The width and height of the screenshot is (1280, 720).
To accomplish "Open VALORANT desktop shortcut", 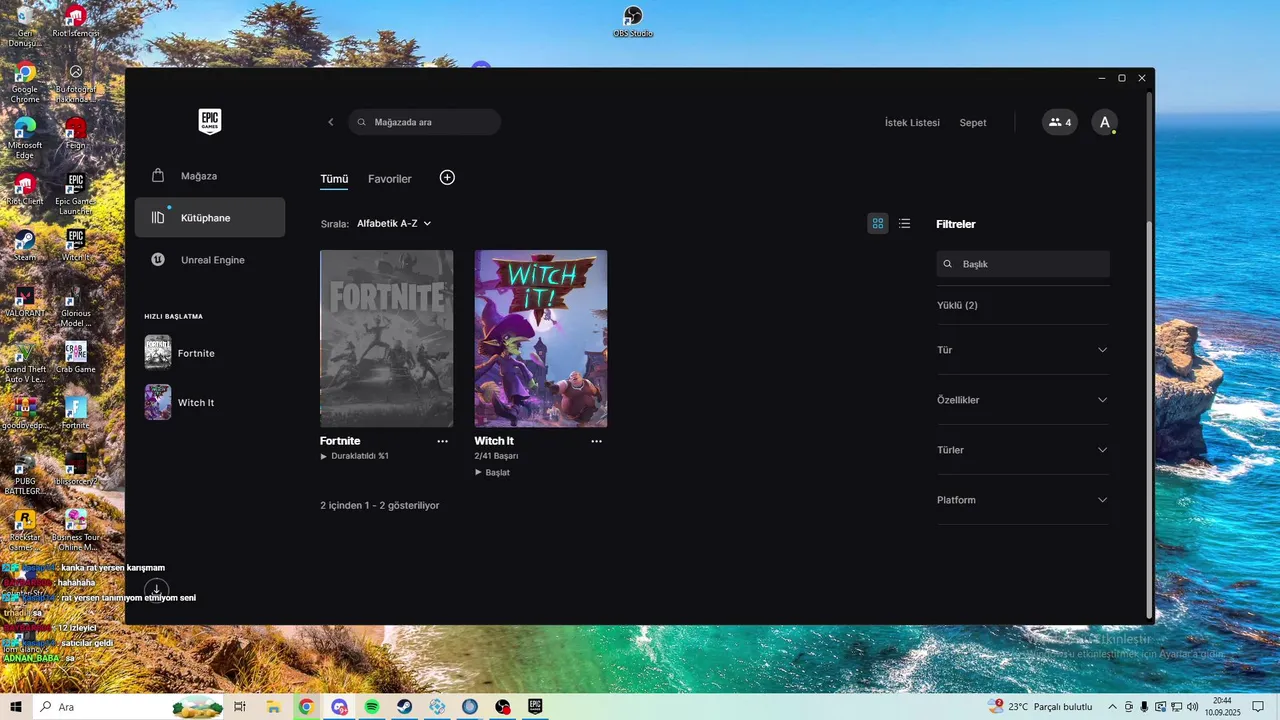I will coord(25,302).
